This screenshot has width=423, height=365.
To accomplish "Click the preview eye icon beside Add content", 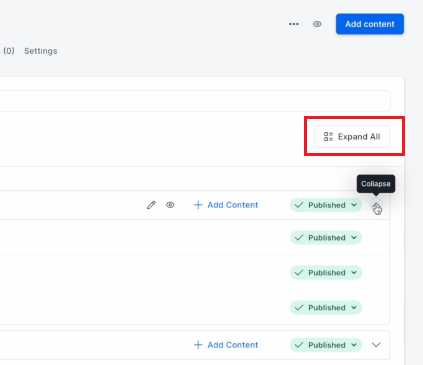I will tap(317, 24).
